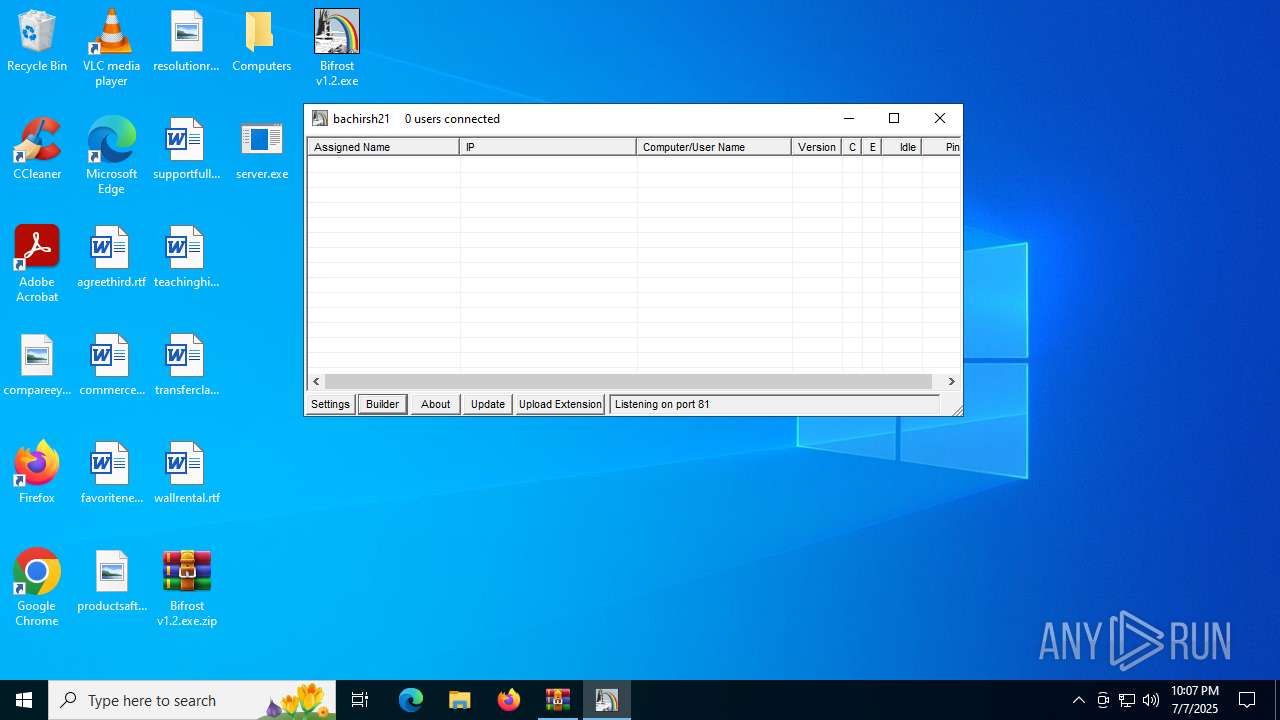
Task: Click 'Listening on port 81' status text
Action: click(x=662, y=404)
